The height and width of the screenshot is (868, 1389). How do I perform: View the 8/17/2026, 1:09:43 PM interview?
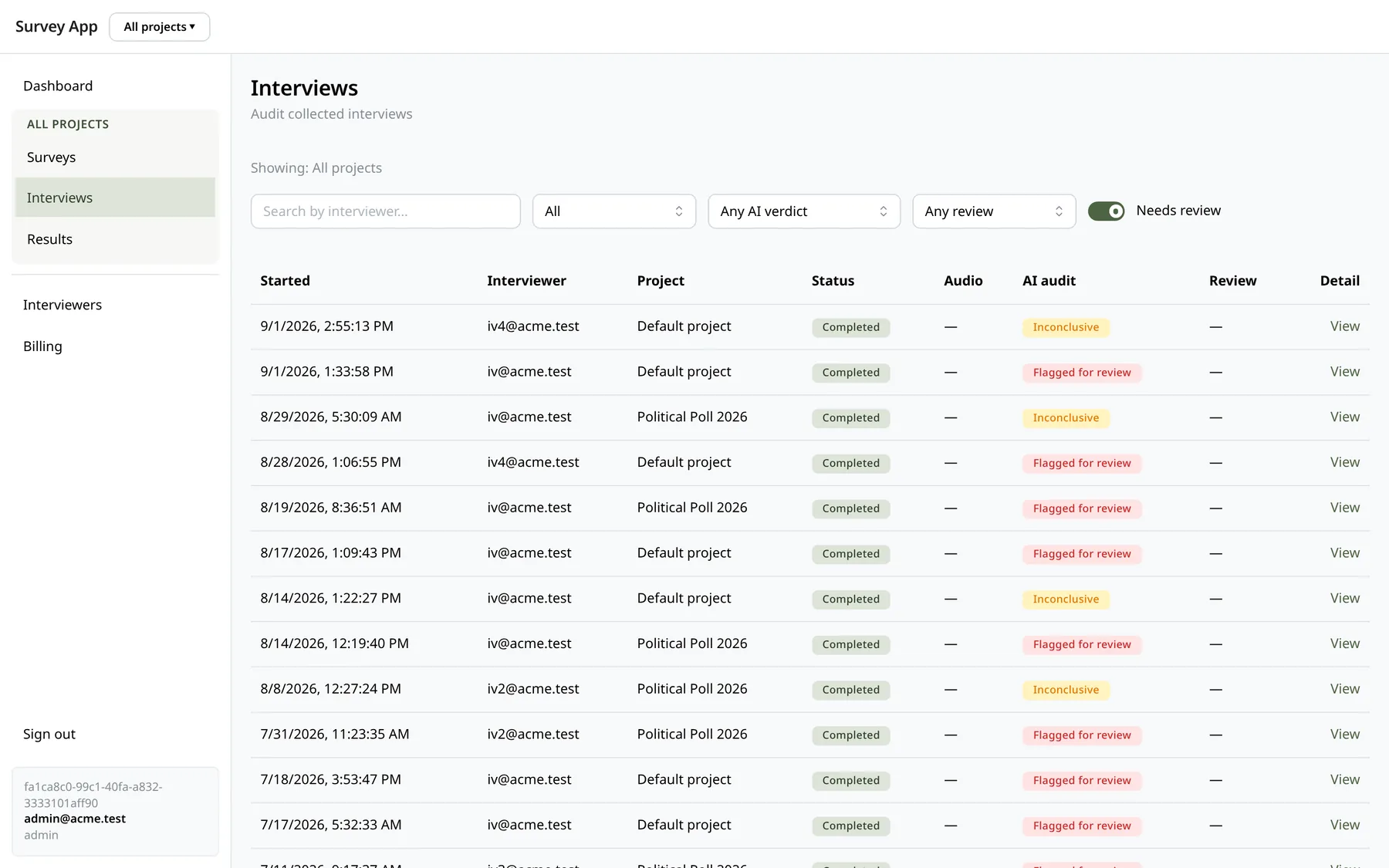pyautogui.click(x=1345, y=553)
